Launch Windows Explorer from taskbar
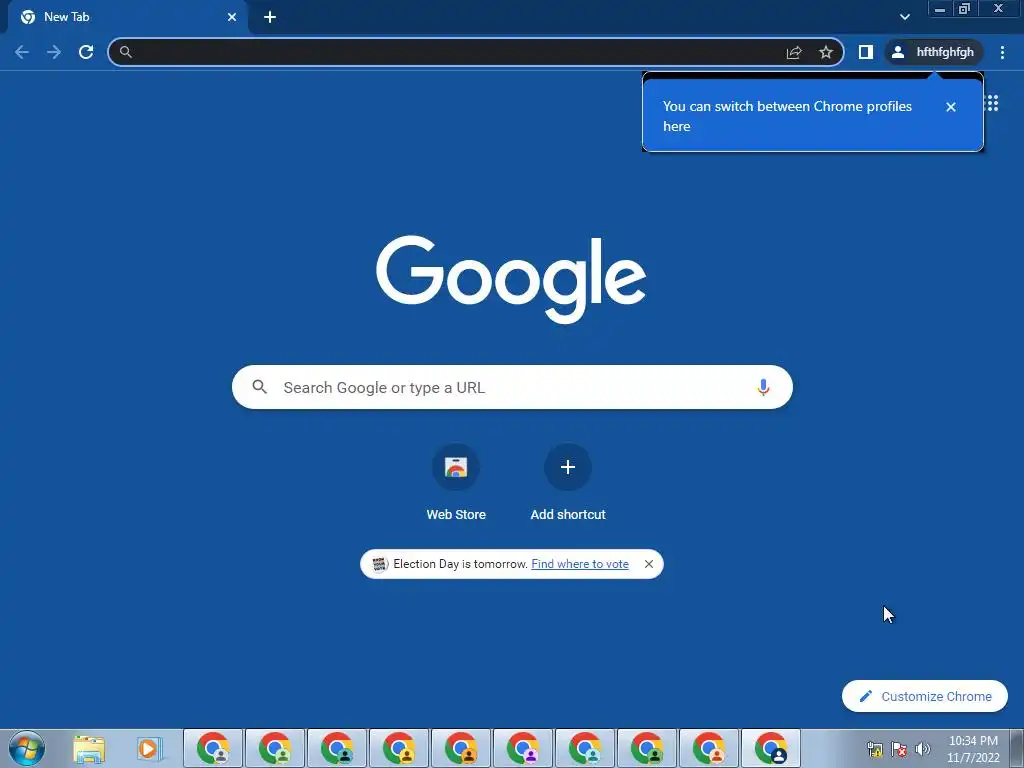 (89, 749)
